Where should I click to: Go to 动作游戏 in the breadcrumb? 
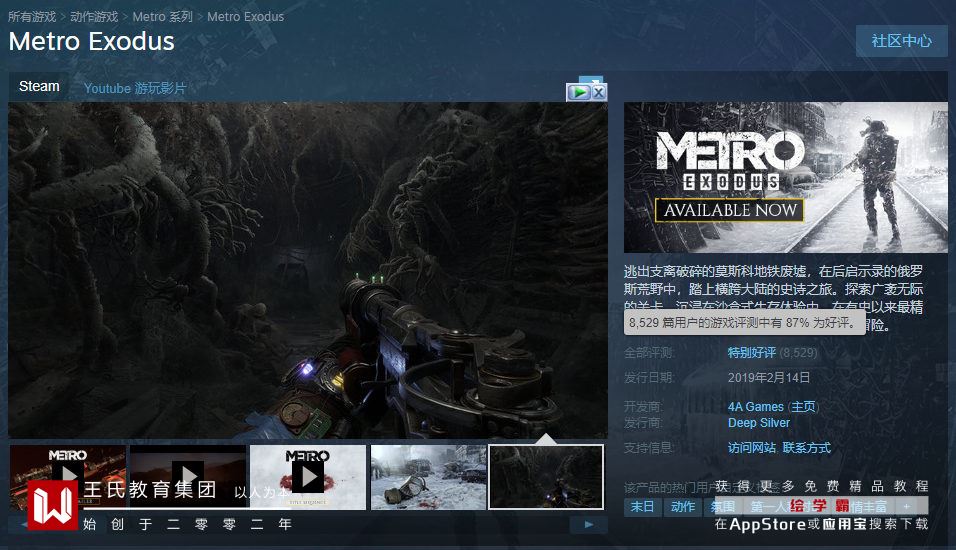pos(94,16)
